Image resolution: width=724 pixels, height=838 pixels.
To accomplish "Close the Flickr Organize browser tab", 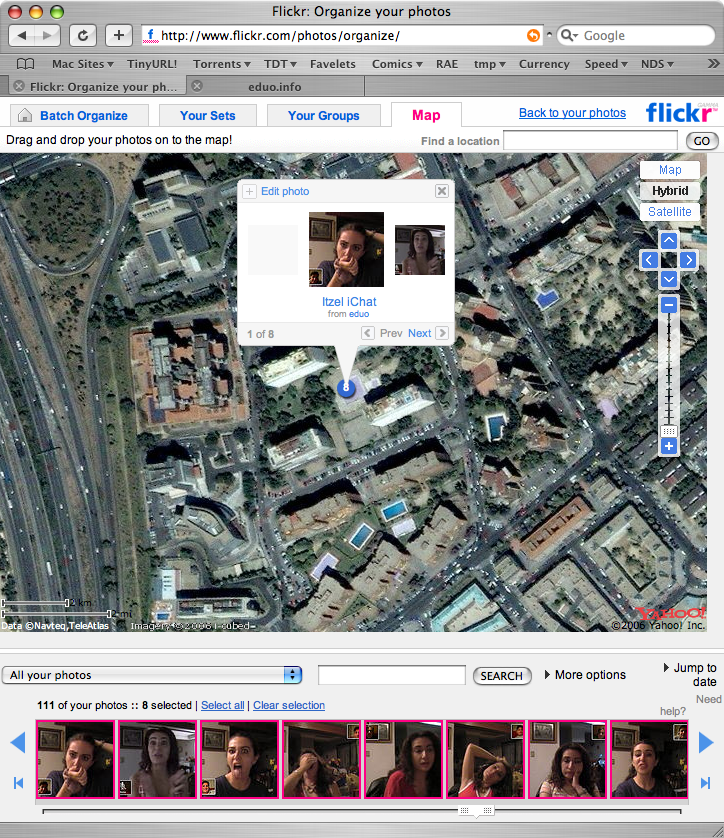I will click(x=19, y=86).
